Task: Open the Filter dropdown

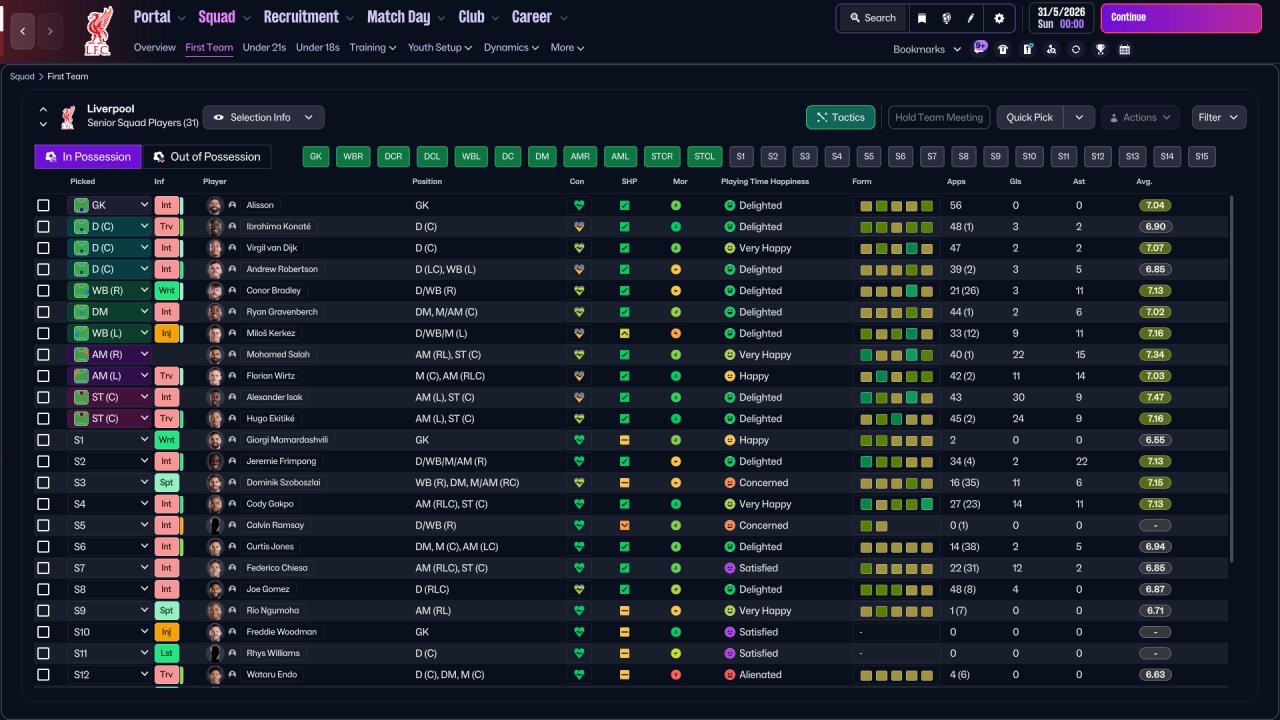Action: 1219,118
